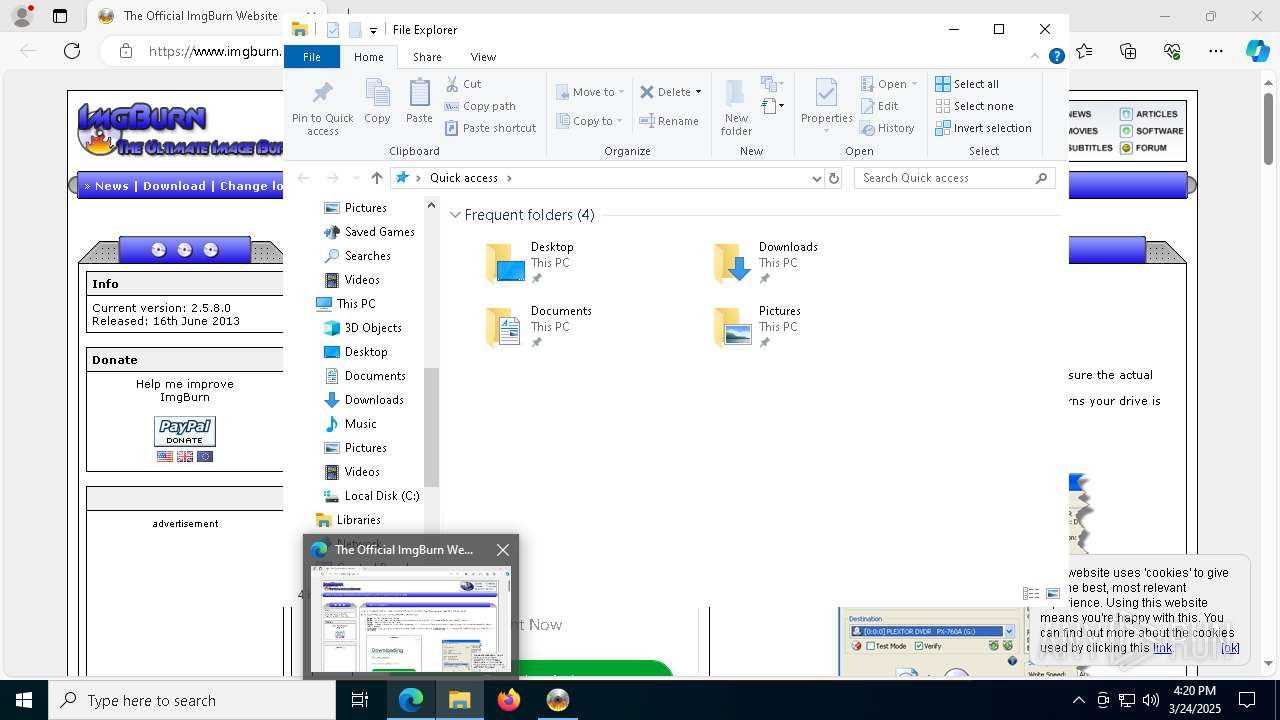The image size is (1280, 720).
Task: Switch to Details view layout
Action: [1031, 594]
